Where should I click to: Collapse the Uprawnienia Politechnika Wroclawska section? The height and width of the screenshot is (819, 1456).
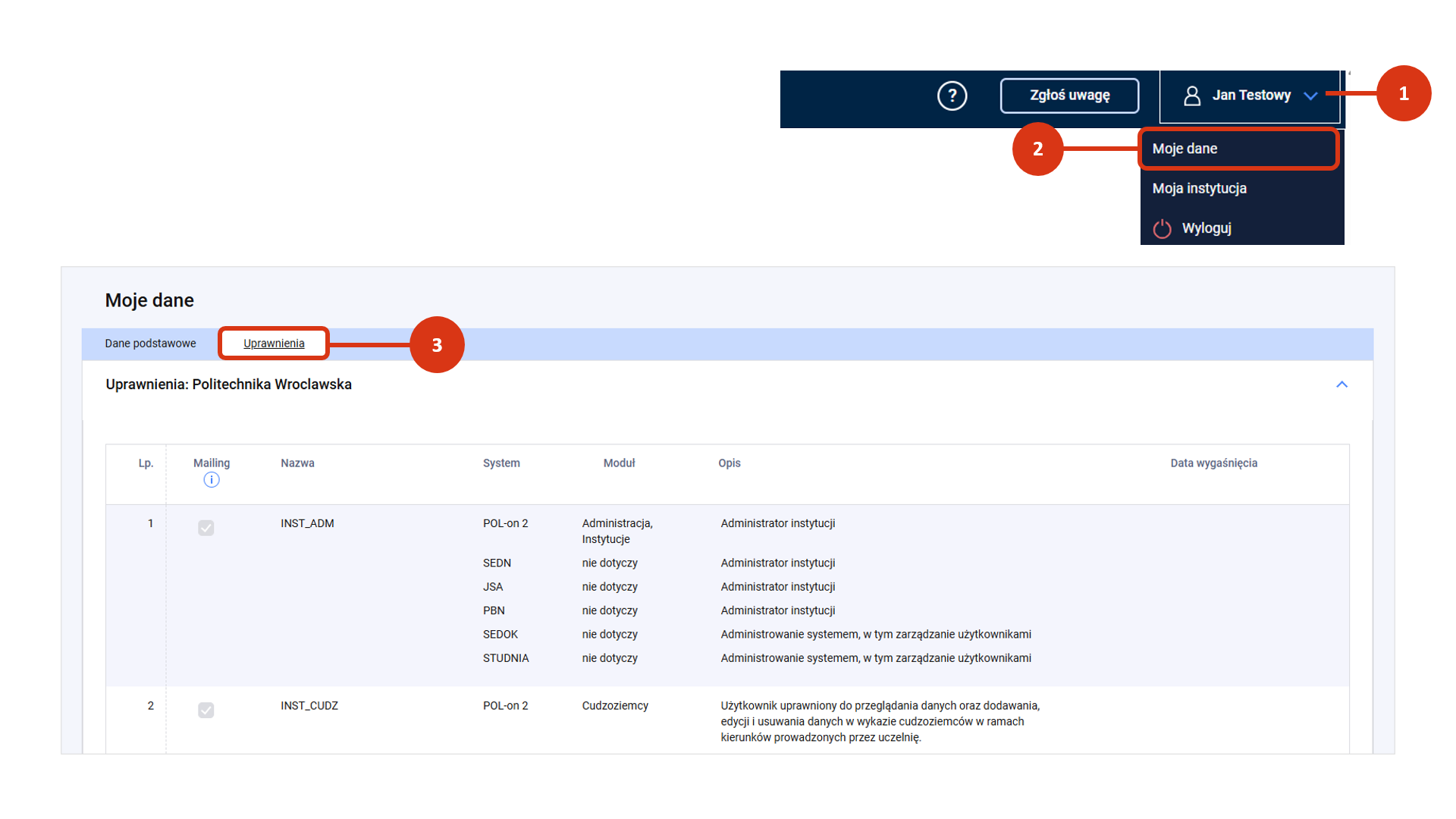click(1341, 384)
